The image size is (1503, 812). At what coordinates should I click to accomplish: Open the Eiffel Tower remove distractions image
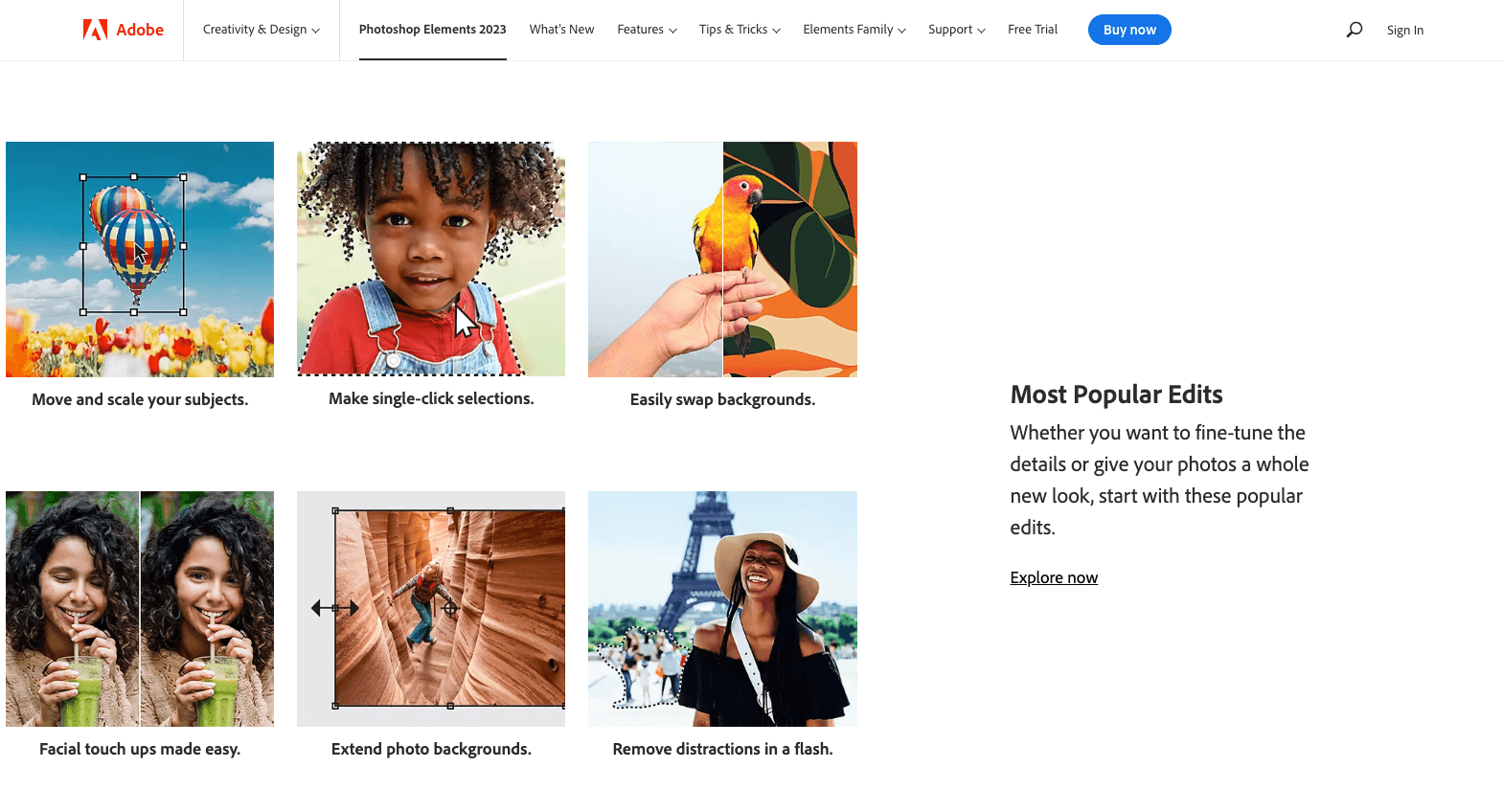coord(722,608)
